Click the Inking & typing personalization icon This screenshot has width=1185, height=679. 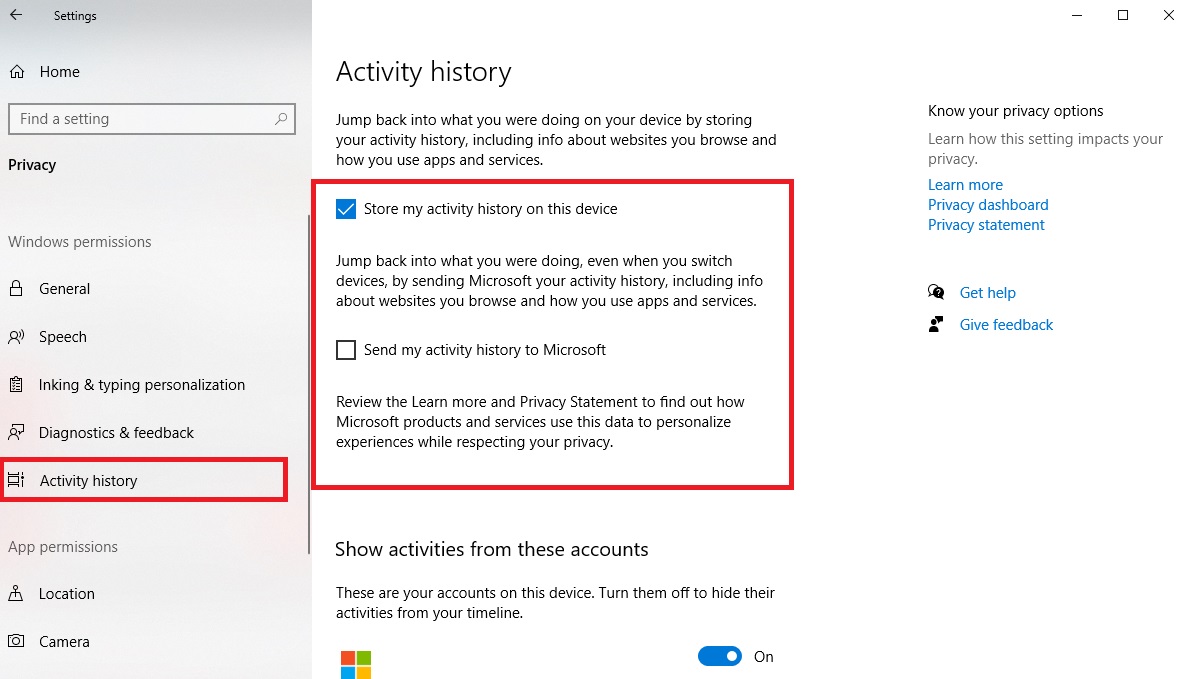16,385
